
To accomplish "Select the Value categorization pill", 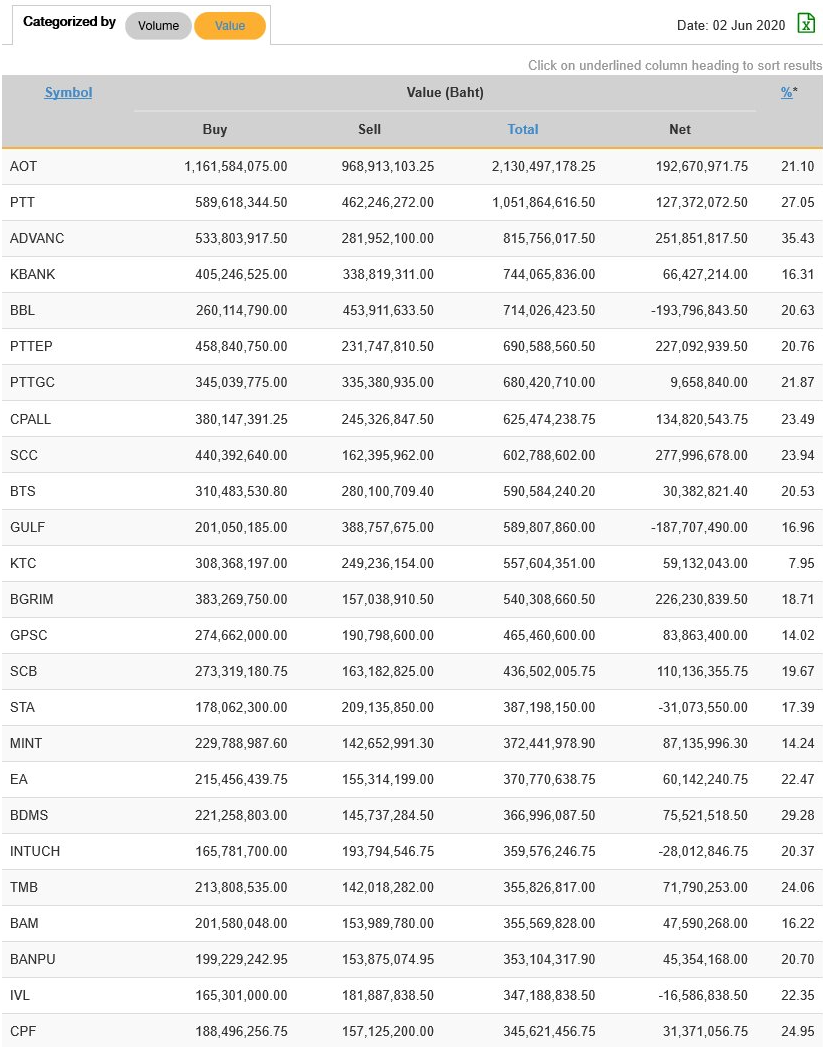I will point(230,26).
